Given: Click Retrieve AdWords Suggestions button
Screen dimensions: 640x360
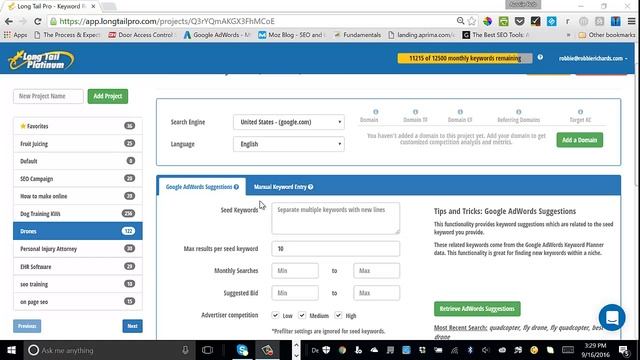Looking at the screenshot, I should [477, 309].
